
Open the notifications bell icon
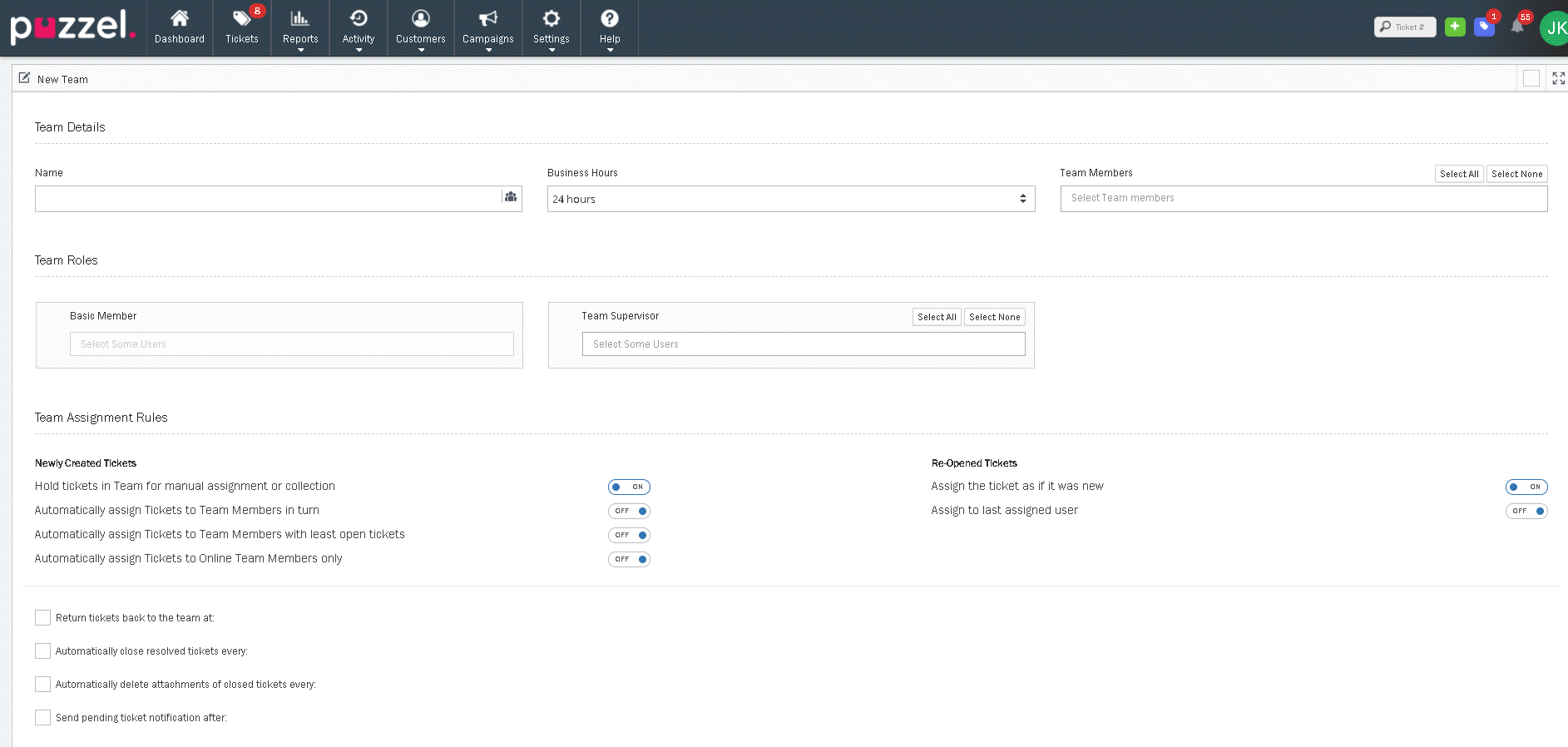pos(1517,27)
